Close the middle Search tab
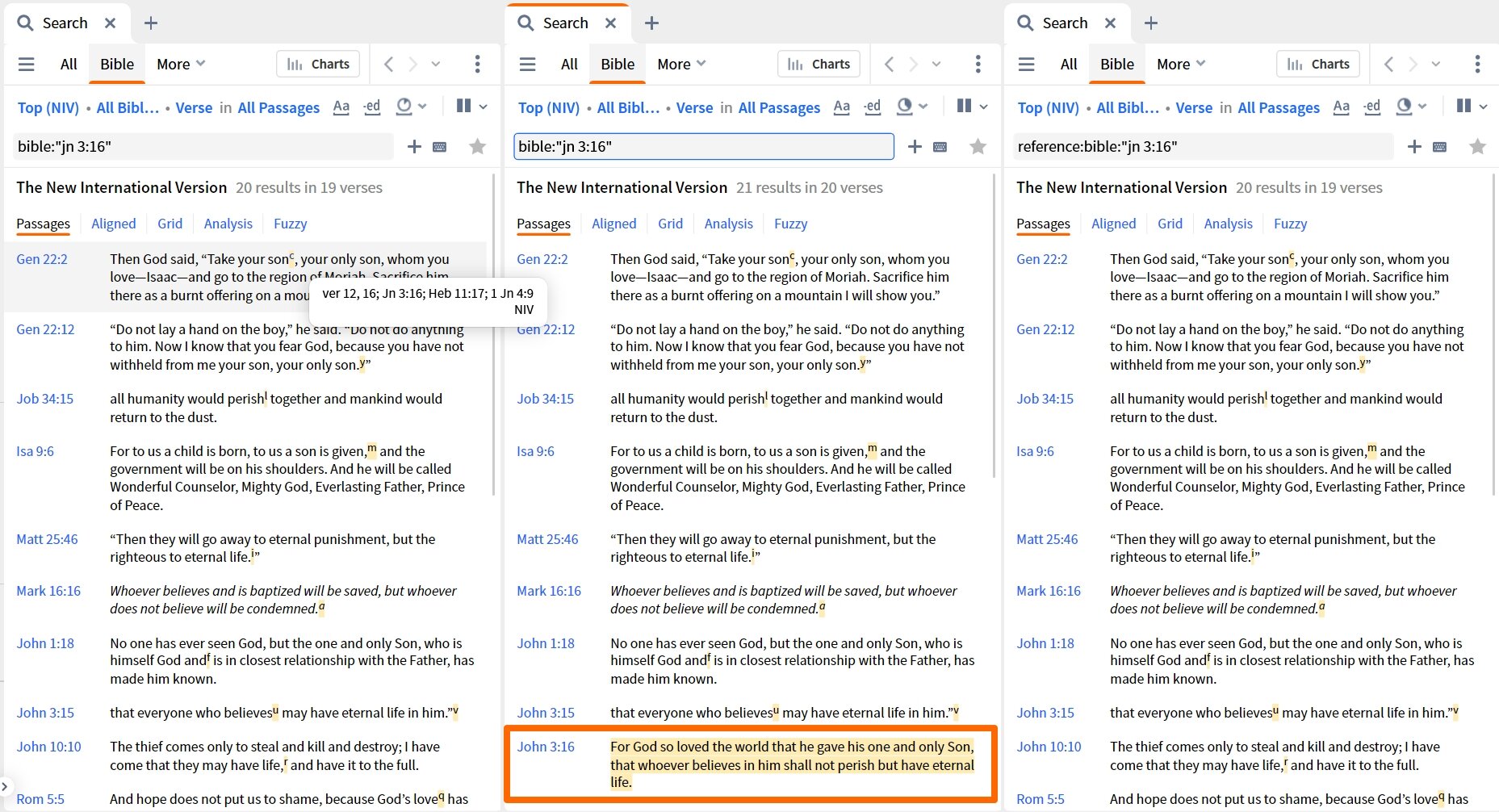The width and height of the screenshot is (1499, 812). (x=611, y=23)
